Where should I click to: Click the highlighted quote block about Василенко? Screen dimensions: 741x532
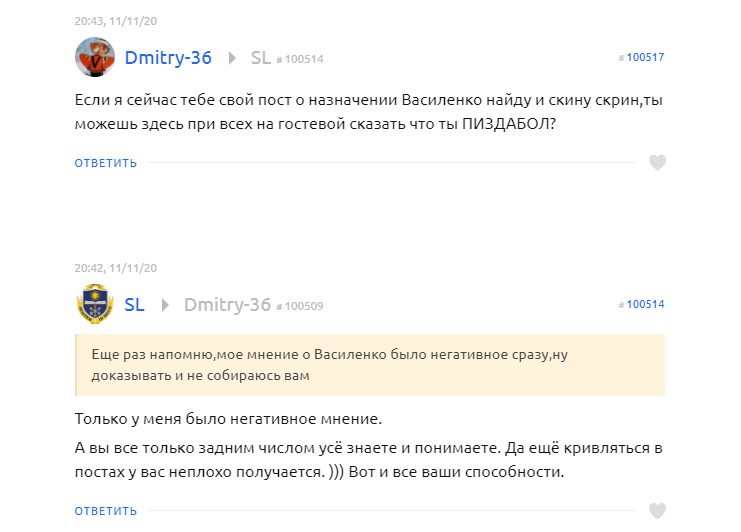point(370,365)
